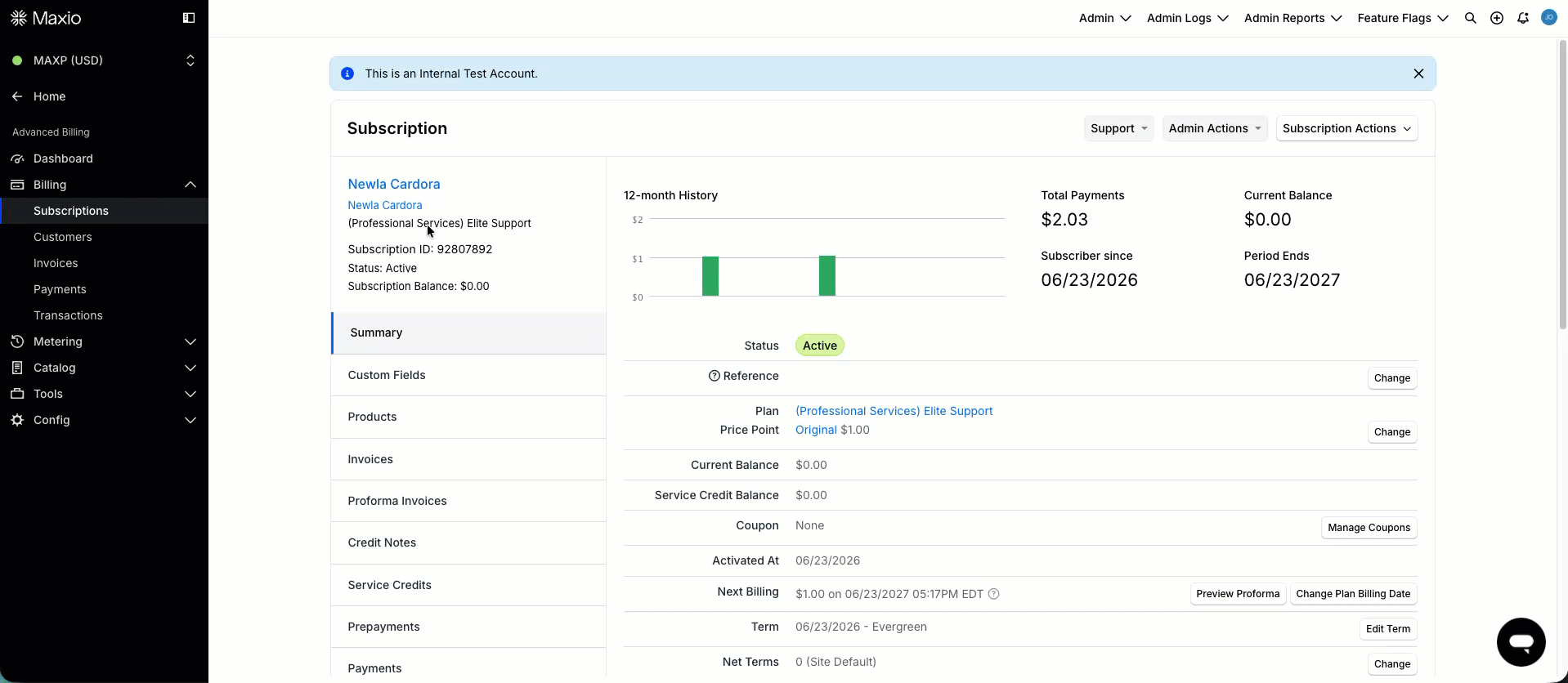Open the MAXP (USD) site switcher
The height and width of the screenshot is (683, 1568).
(104, 60)
